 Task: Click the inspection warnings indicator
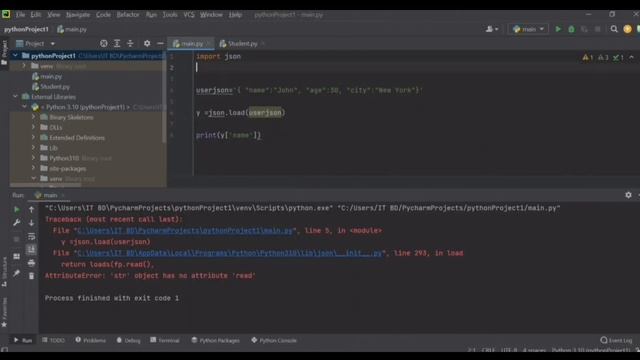point(603,58)
